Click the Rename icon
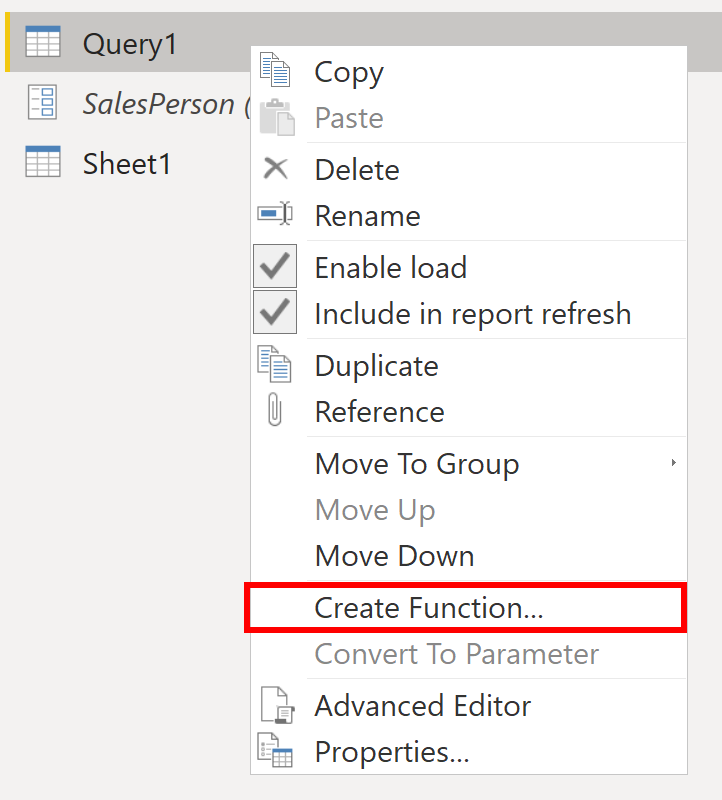The width and height of the screenshot is (722, 800). (277, 216)
